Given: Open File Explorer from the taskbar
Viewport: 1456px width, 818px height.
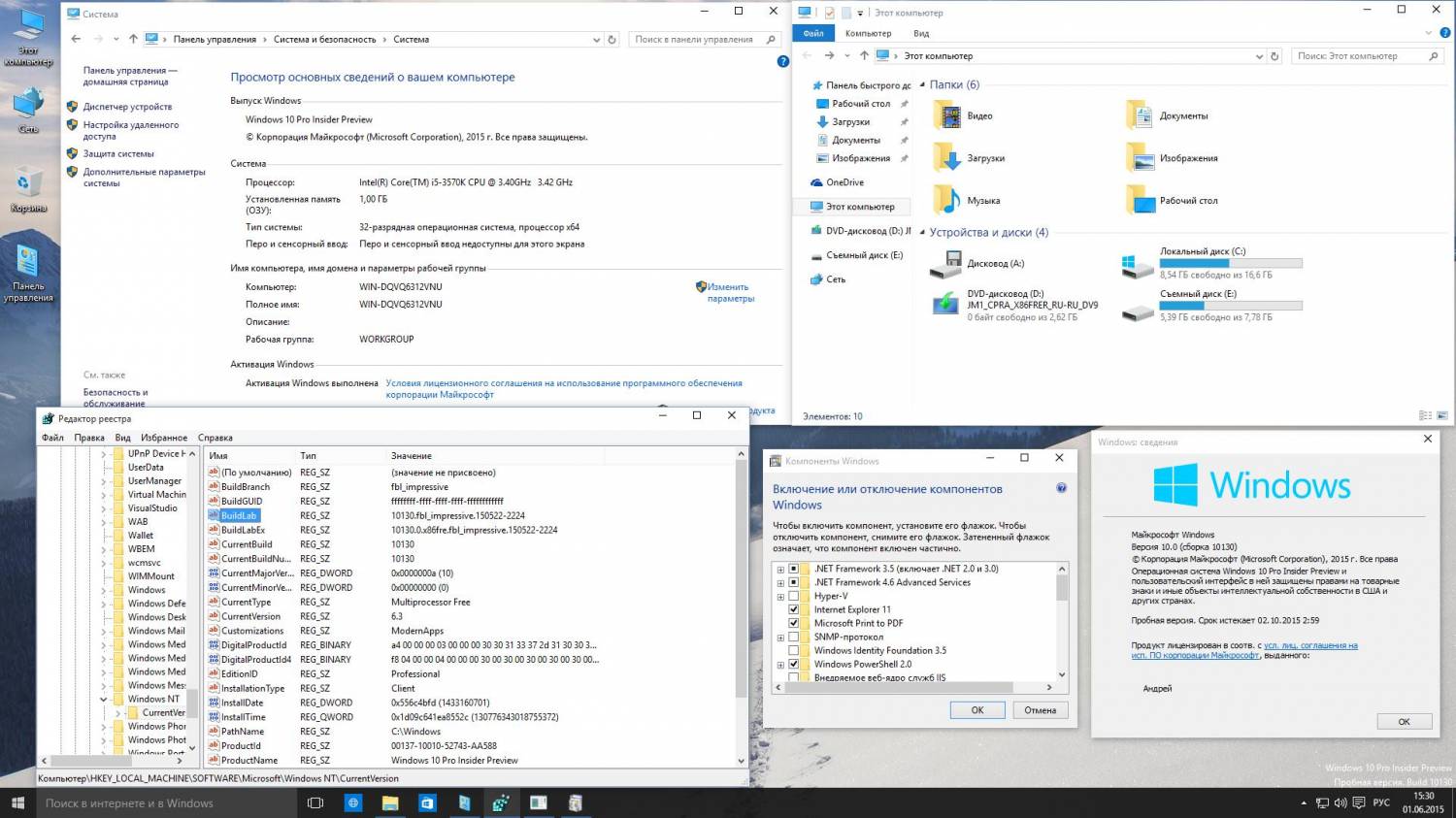Looking at the screenshot, I should point(390,802).
